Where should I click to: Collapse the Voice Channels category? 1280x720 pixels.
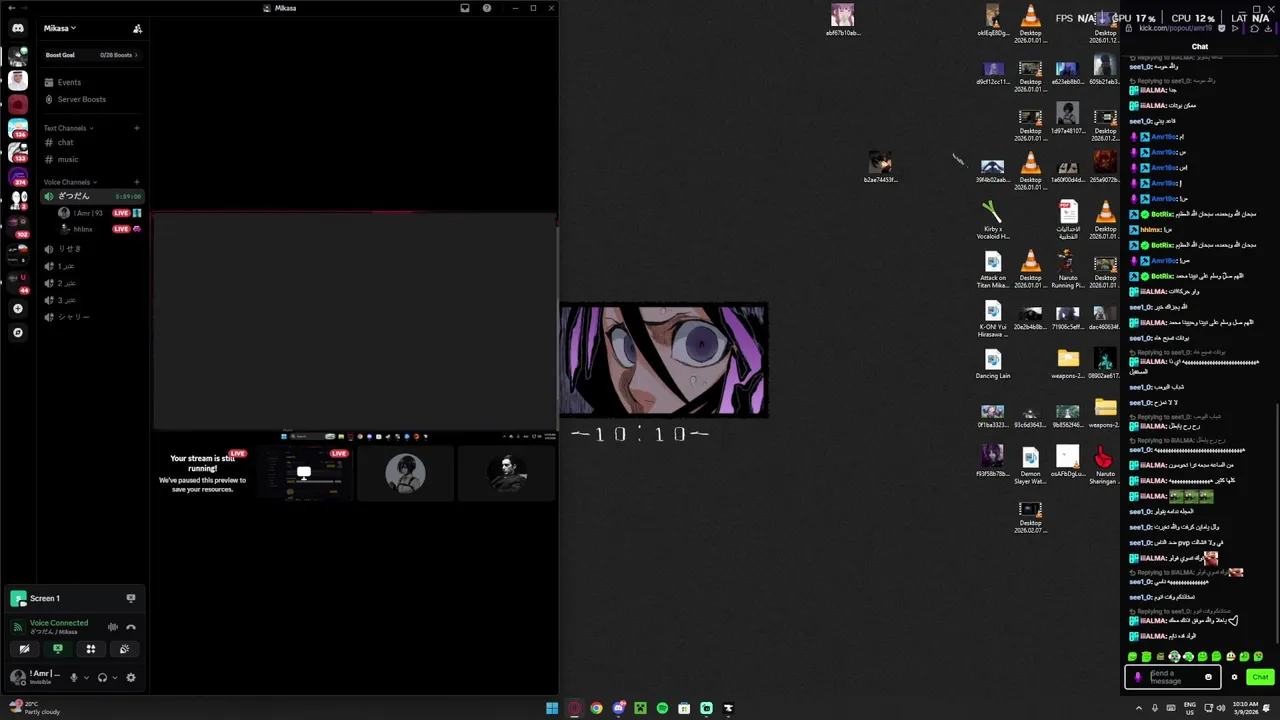71,182
